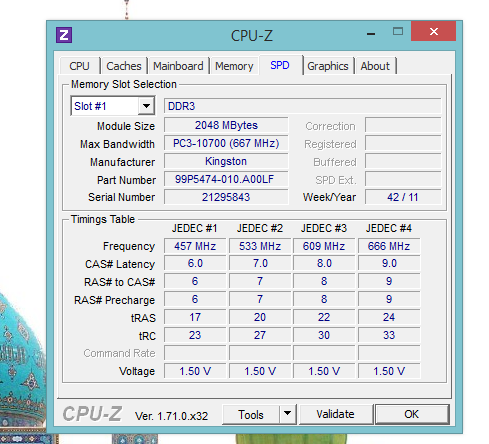489x444 pixels.
Task: Click the JEDEC #4 column header
Action: 389,228
